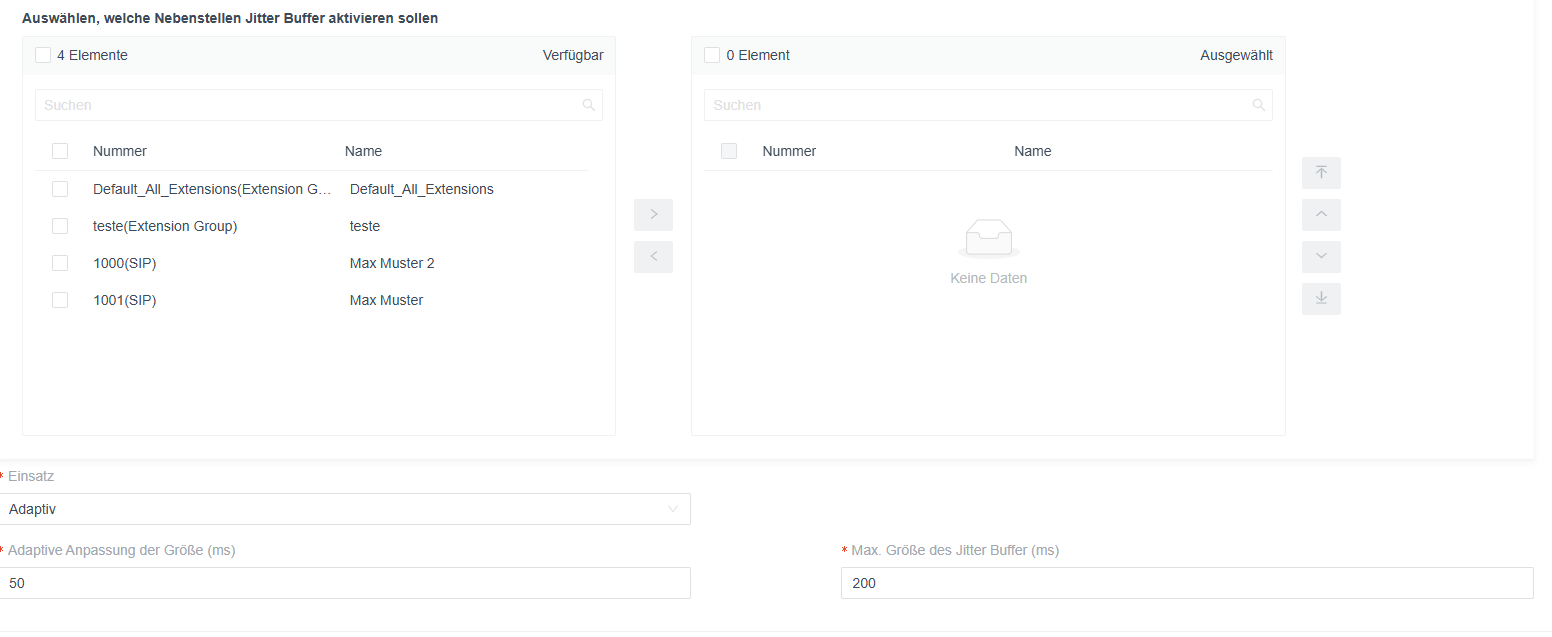Open the Einsatz 'Adaptiv' dropdown
The height and width of the screenshot is (637, 1552).
point(345,509)
